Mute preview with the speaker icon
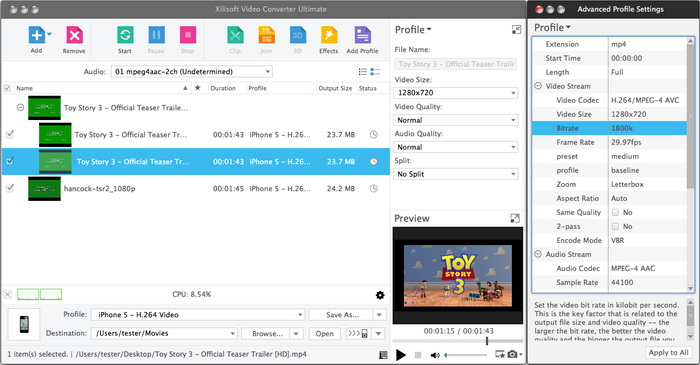 435,355
